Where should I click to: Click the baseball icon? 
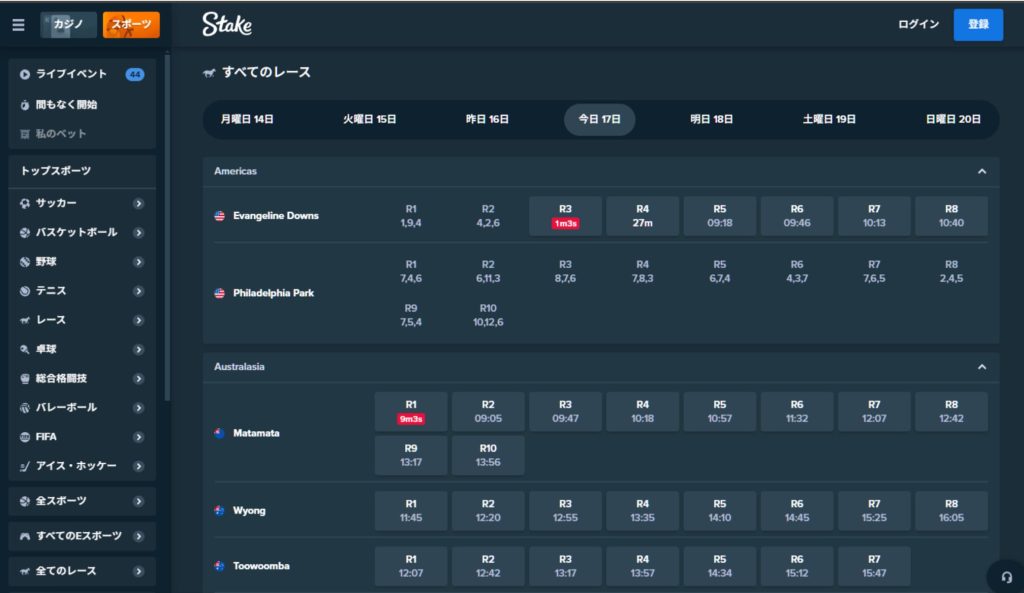(x=25, y=262)
